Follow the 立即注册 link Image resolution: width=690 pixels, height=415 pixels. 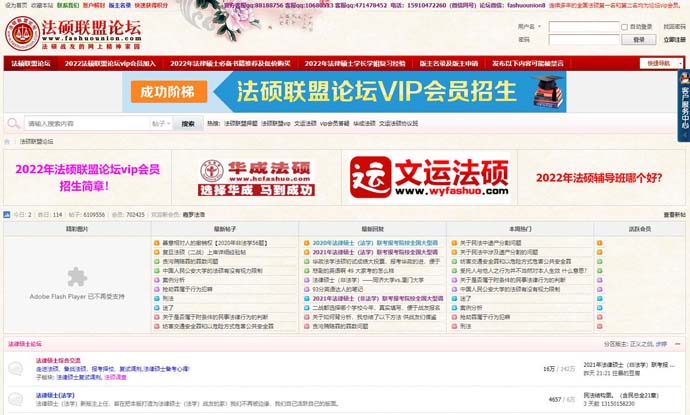(675, 40)
